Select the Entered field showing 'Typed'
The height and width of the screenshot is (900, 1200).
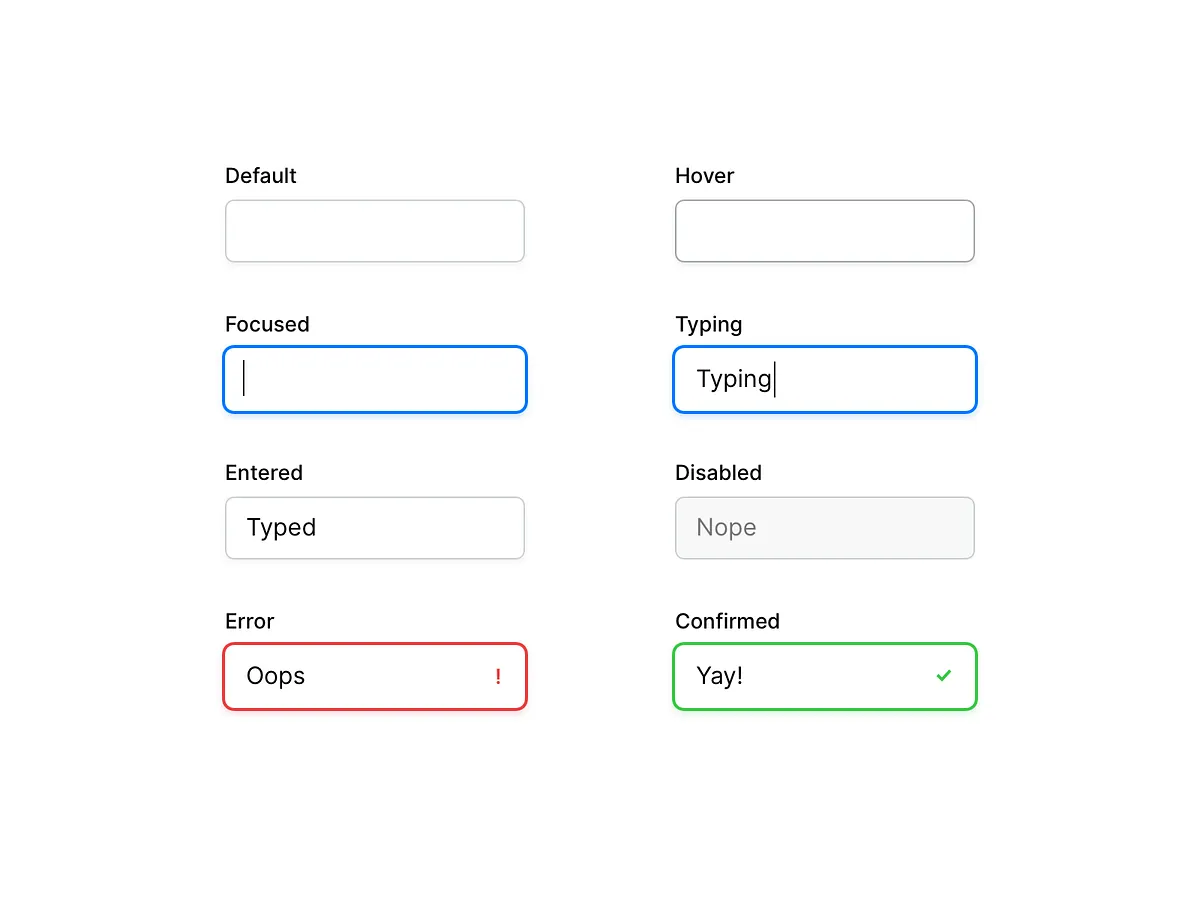[375, 527]
